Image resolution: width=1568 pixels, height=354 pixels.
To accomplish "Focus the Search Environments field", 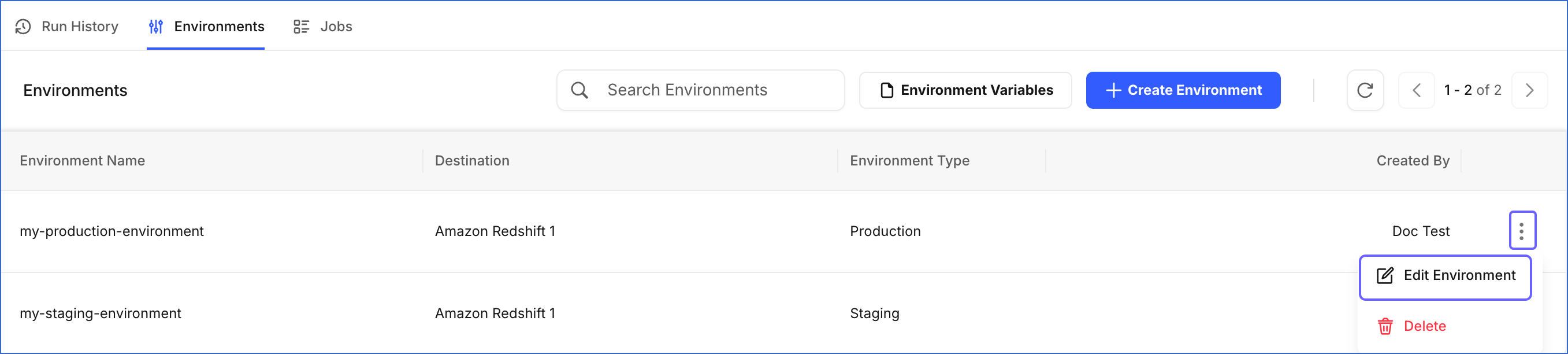I will point(701,90).
